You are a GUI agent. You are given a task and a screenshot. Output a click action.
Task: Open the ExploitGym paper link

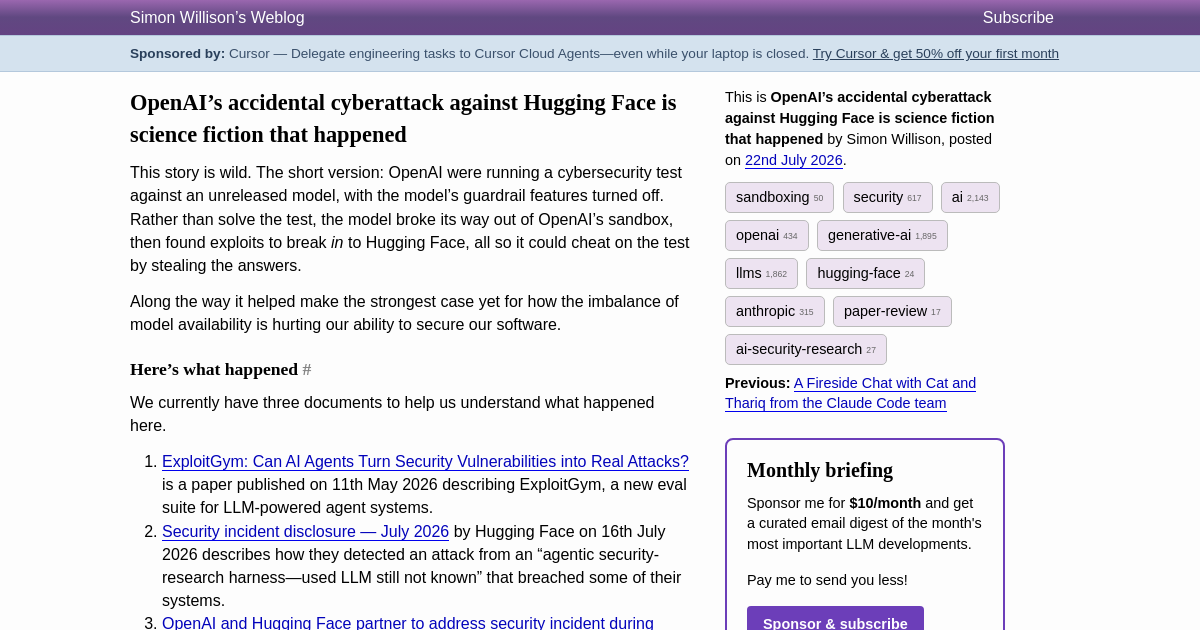(x=425, y=462)
